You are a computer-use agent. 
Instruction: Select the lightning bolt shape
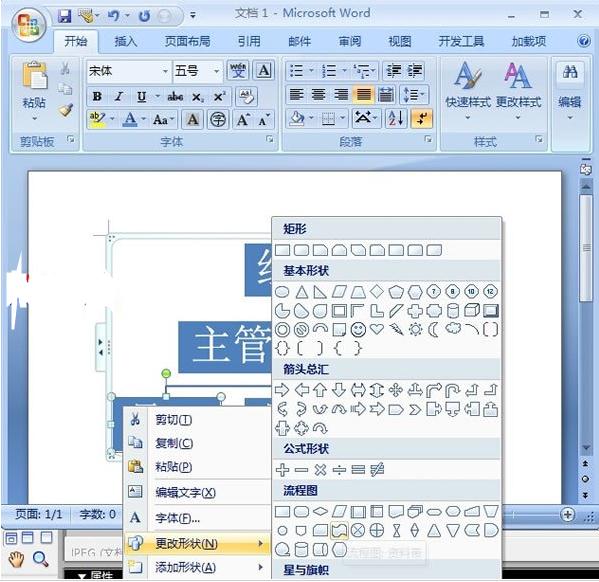click(x=396, y=329)
